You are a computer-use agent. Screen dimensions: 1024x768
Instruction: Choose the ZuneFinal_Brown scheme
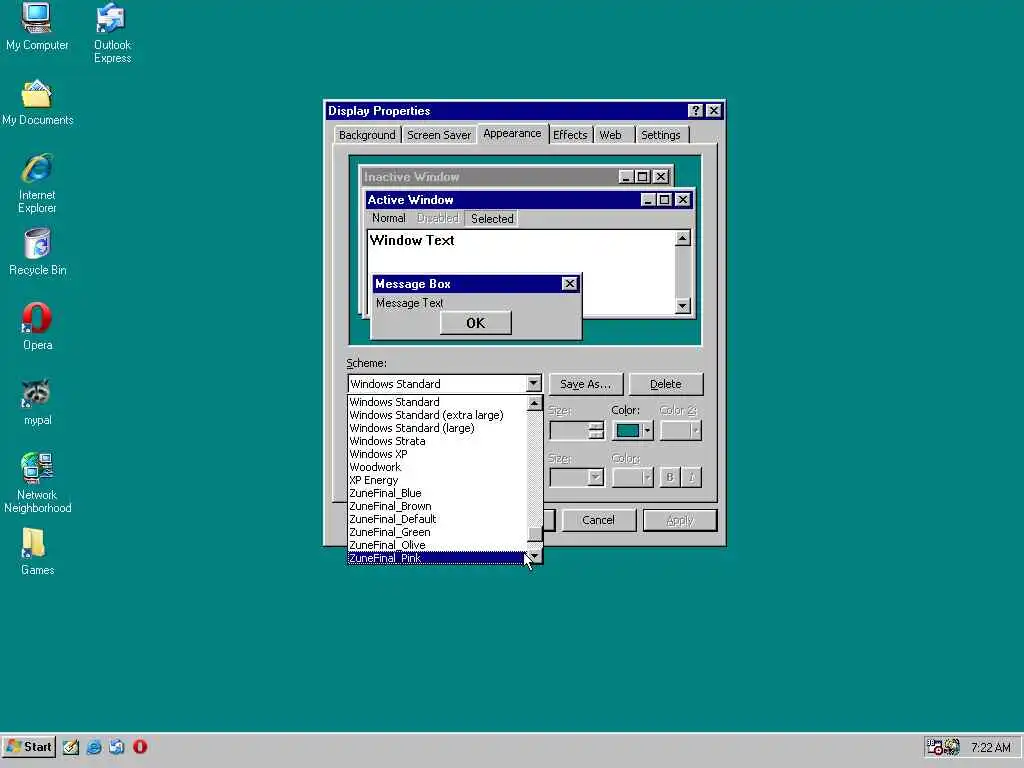click(438, 507)
